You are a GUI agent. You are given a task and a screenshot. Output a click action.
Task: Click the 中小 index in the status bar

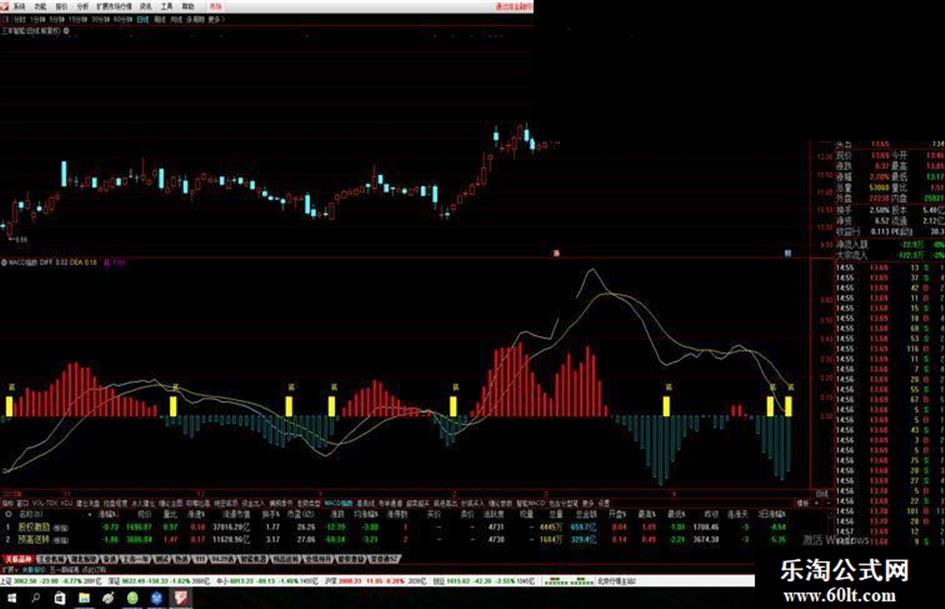click(268, 581)
